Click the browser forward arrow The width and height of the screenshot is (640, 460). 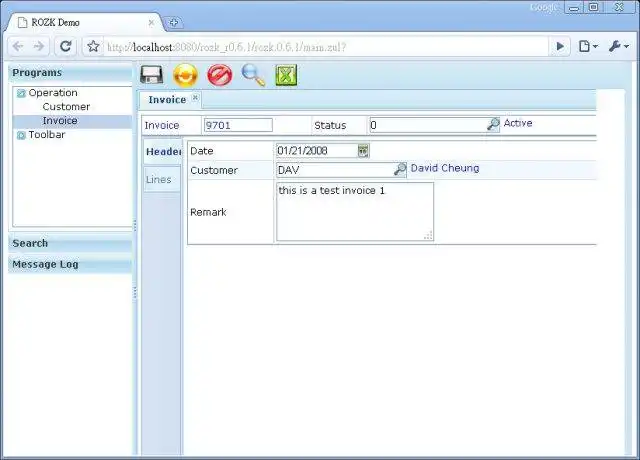point(39,47)
